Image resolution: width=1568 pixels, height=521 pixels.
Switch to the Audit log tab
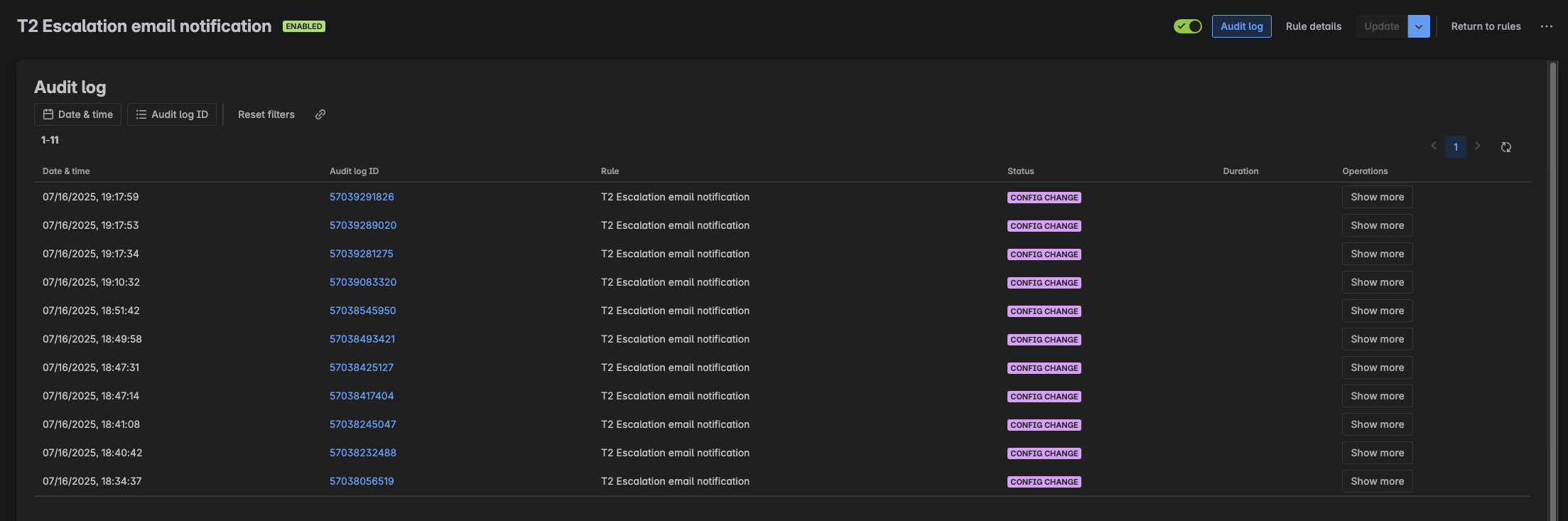(x=1241, y=26)
